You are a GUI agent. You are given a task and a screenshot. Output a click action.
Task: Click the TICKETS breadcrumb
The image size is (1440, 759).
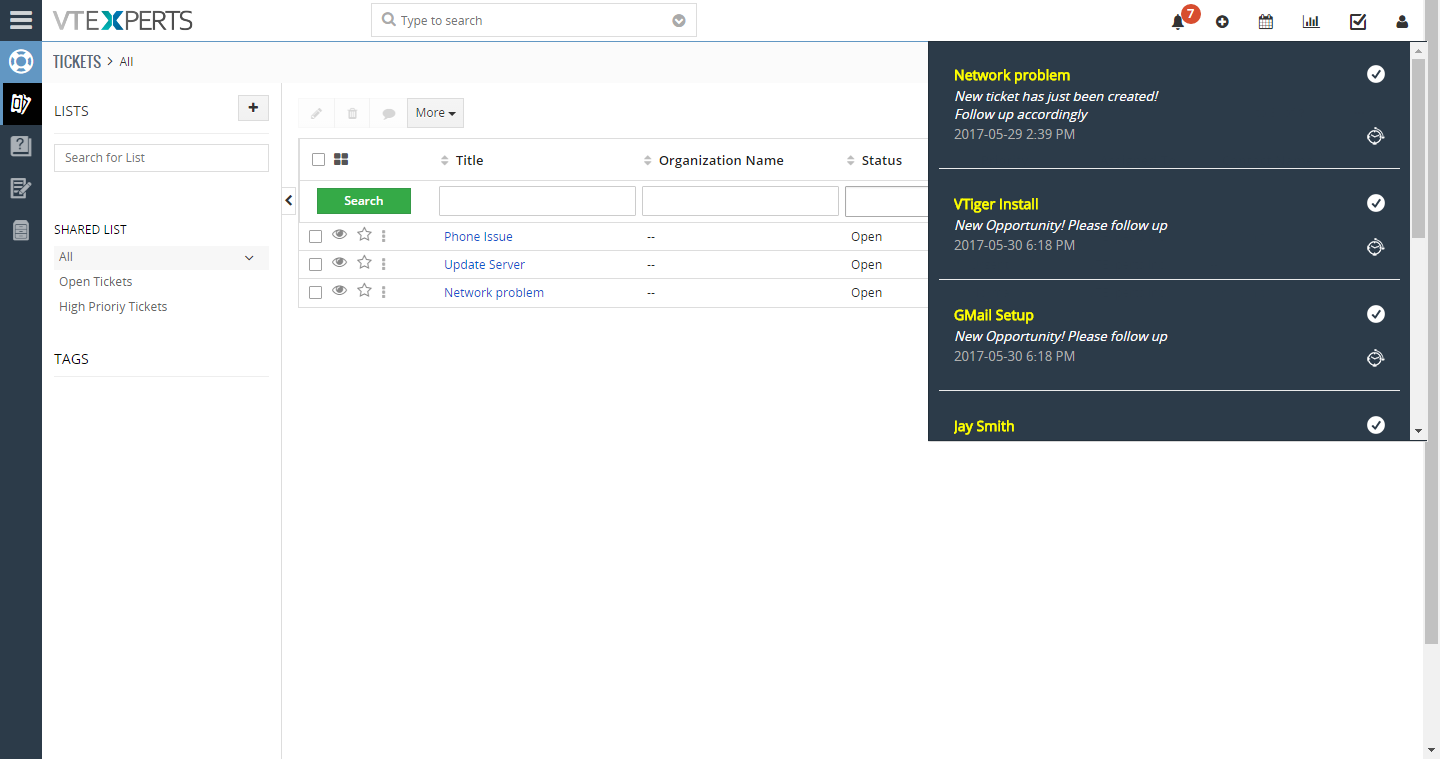pos(77,62)
